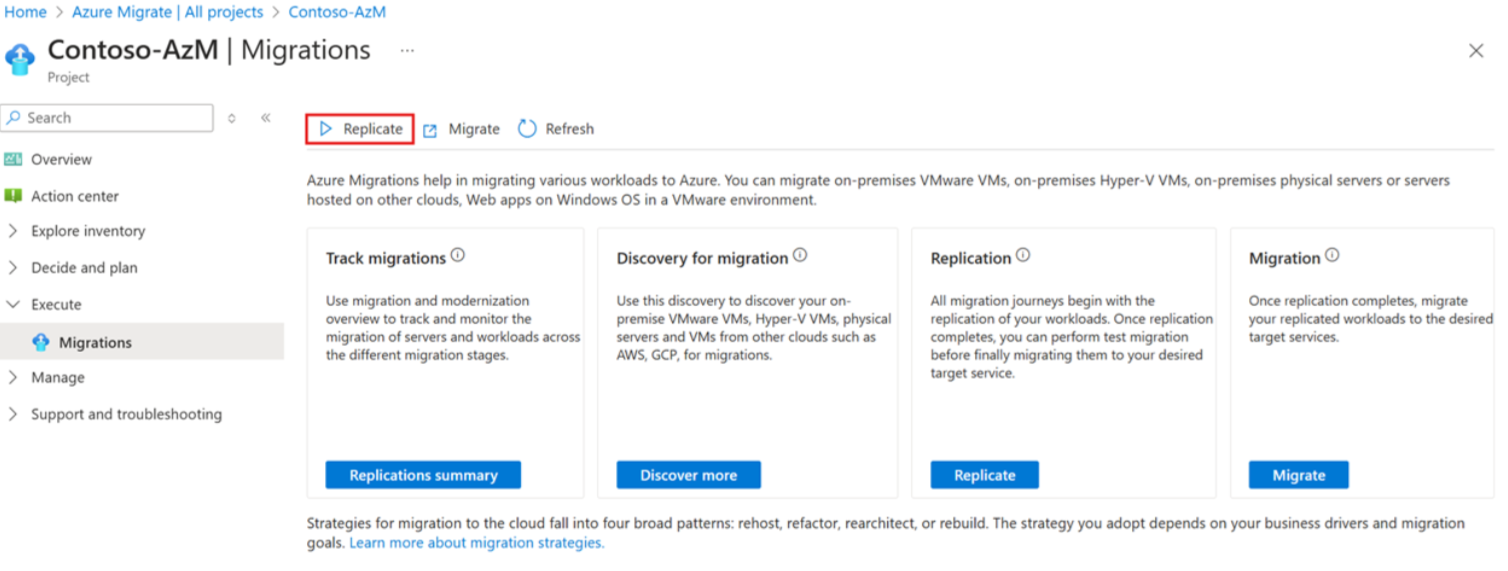1508x571 pixels.
Task: Open Learn more about migration strategies link
Action: click(477, 543)
